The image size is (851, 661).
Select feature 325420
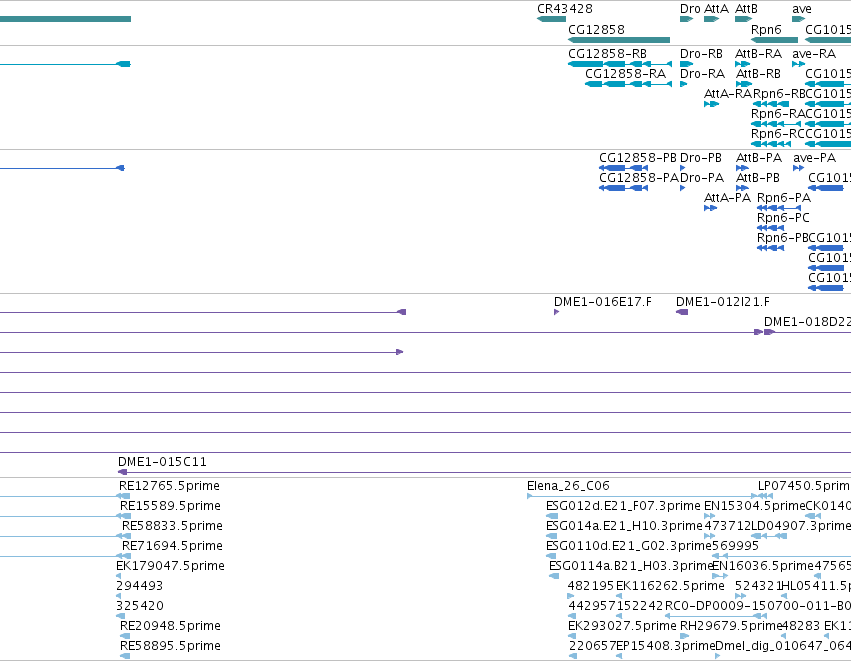(139, 606)
